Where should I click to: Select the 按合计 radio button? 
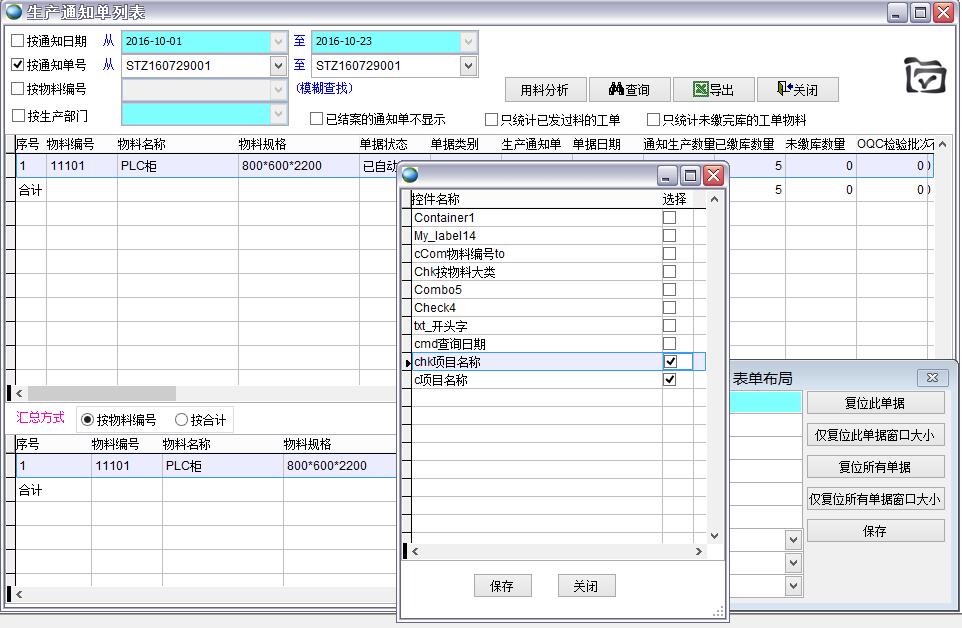click(181, 420)
